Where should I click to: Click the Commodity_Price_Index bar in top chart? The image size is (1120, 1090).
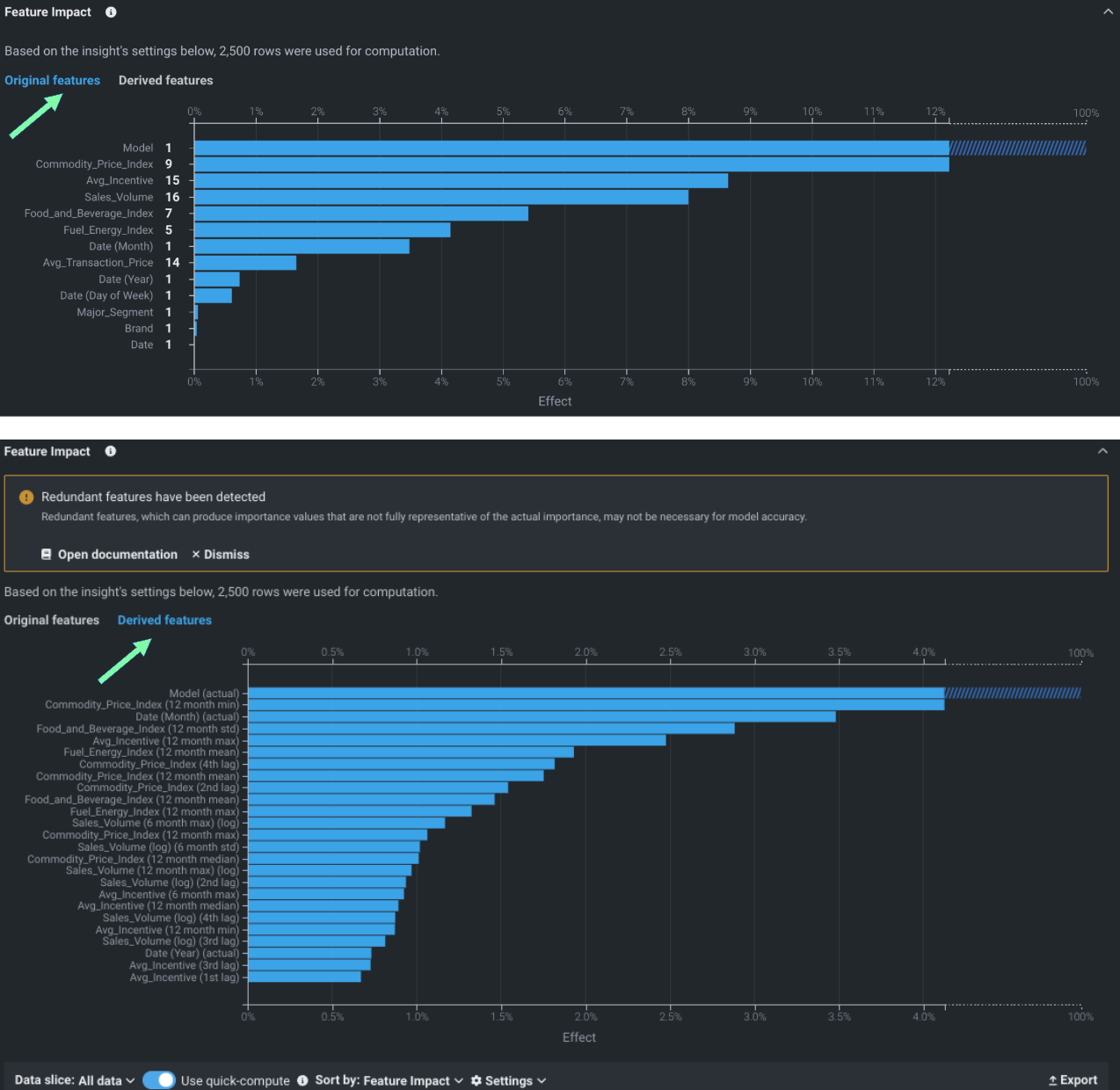pos(571,164)
